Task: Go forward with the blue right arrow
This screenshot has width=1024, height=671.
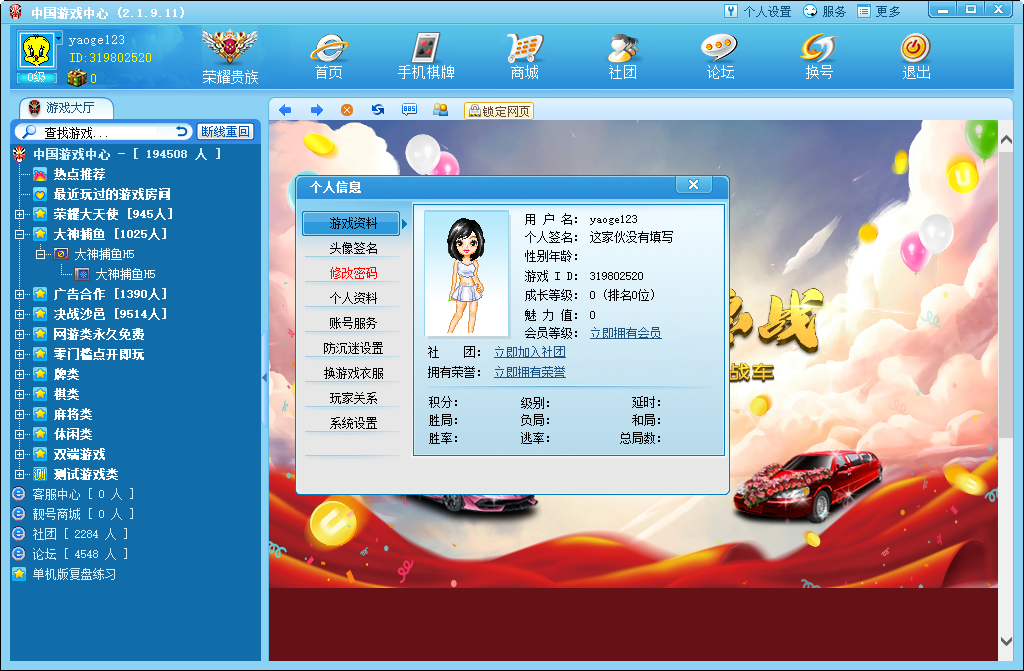Action: point(317,110)
